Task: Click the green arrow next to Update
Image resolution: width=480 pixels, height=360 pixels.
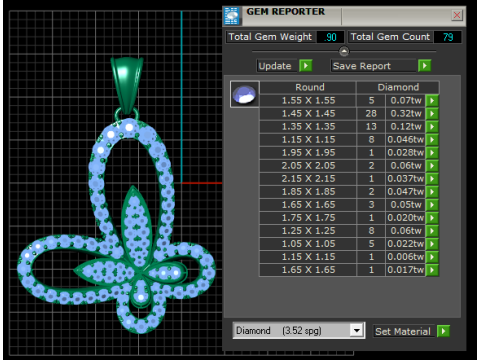Action: (x=306, y=66)
